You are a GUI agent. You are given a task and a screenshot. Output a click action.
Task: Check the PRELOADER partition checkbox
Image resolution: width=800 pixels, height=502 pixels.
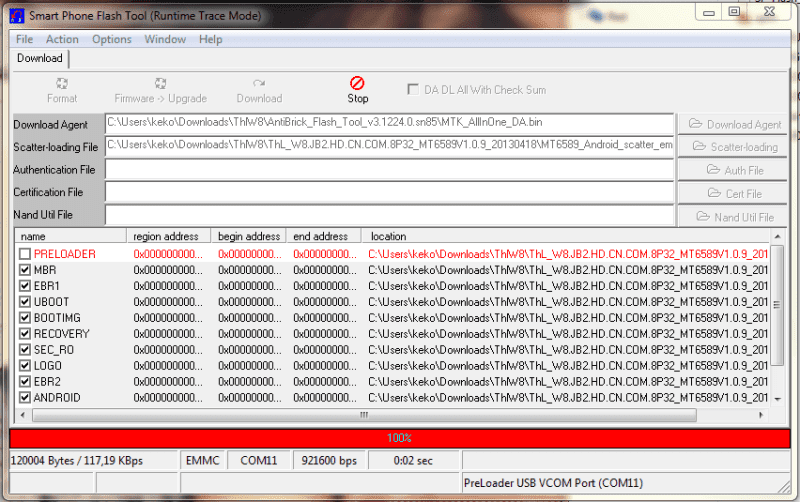click(24, 254)
